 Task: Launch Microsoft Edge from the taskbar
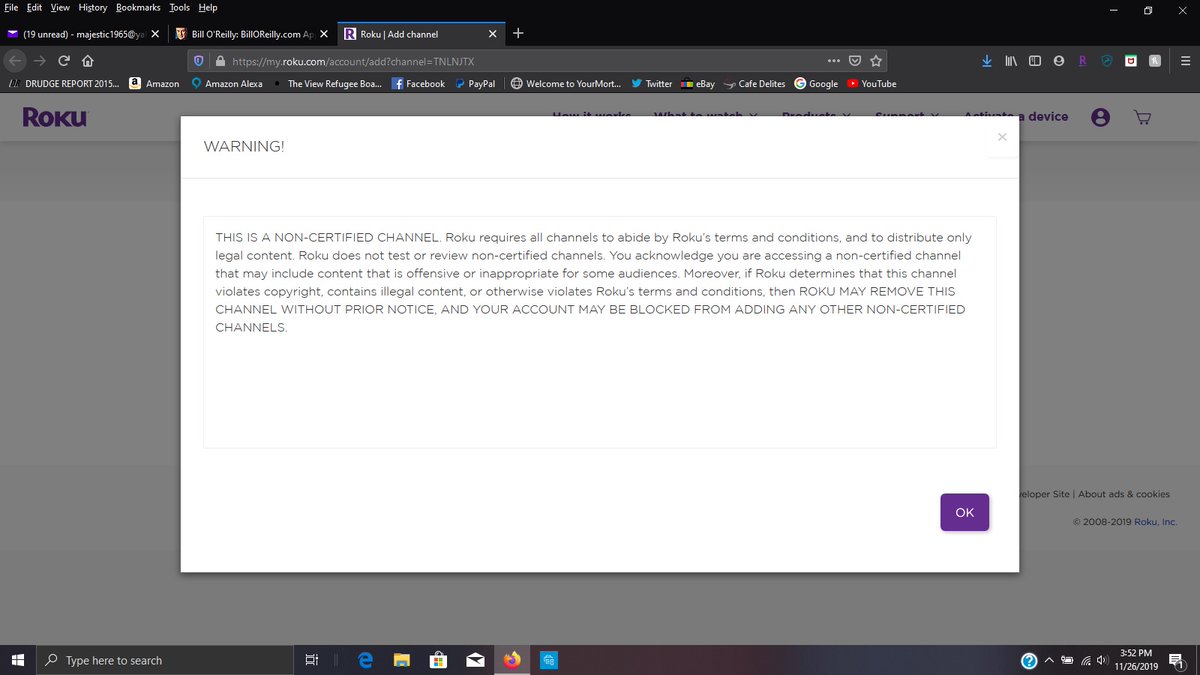[366, 660]
